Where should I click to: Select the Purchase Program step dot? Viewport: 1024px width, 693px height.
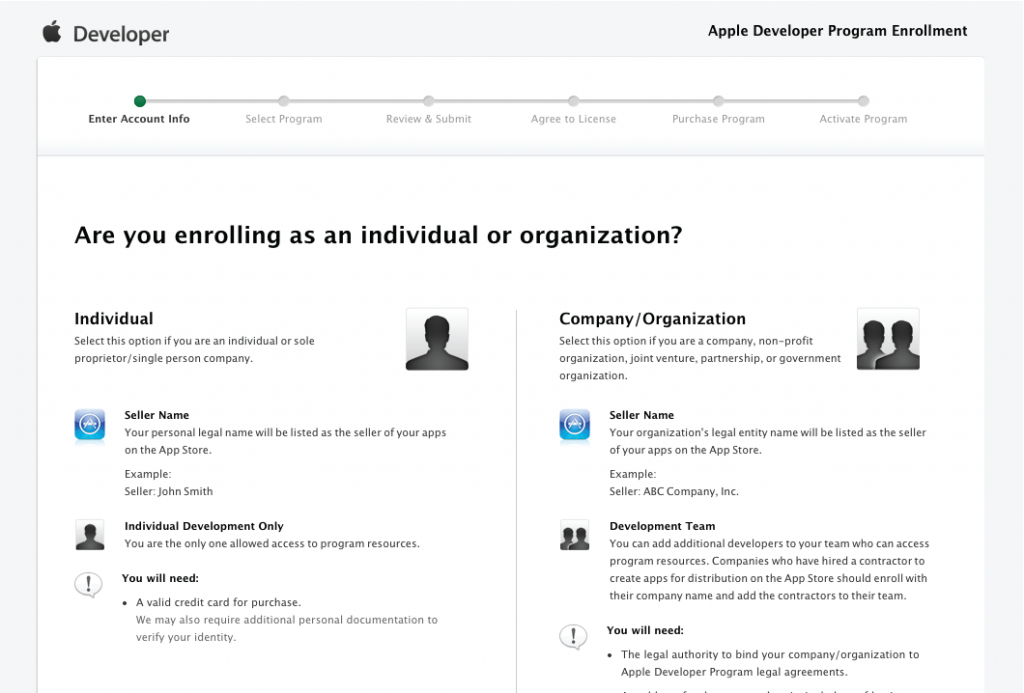click(x=718, y=101)
